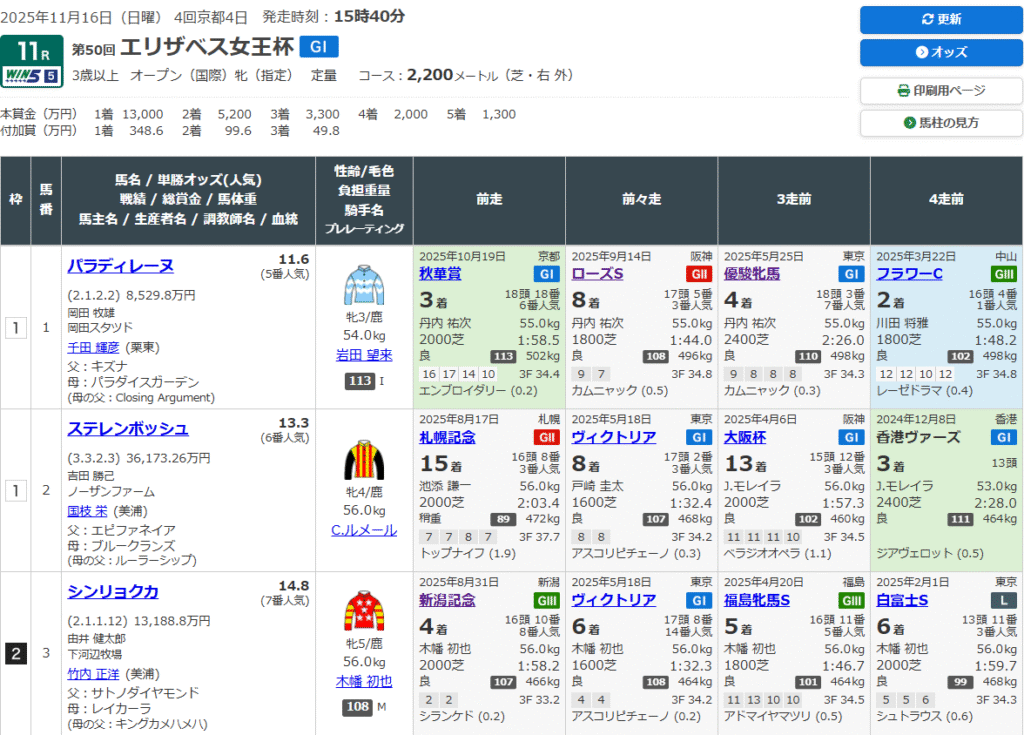Open jockey page for C.ルメール

click(x=364, y=530)
